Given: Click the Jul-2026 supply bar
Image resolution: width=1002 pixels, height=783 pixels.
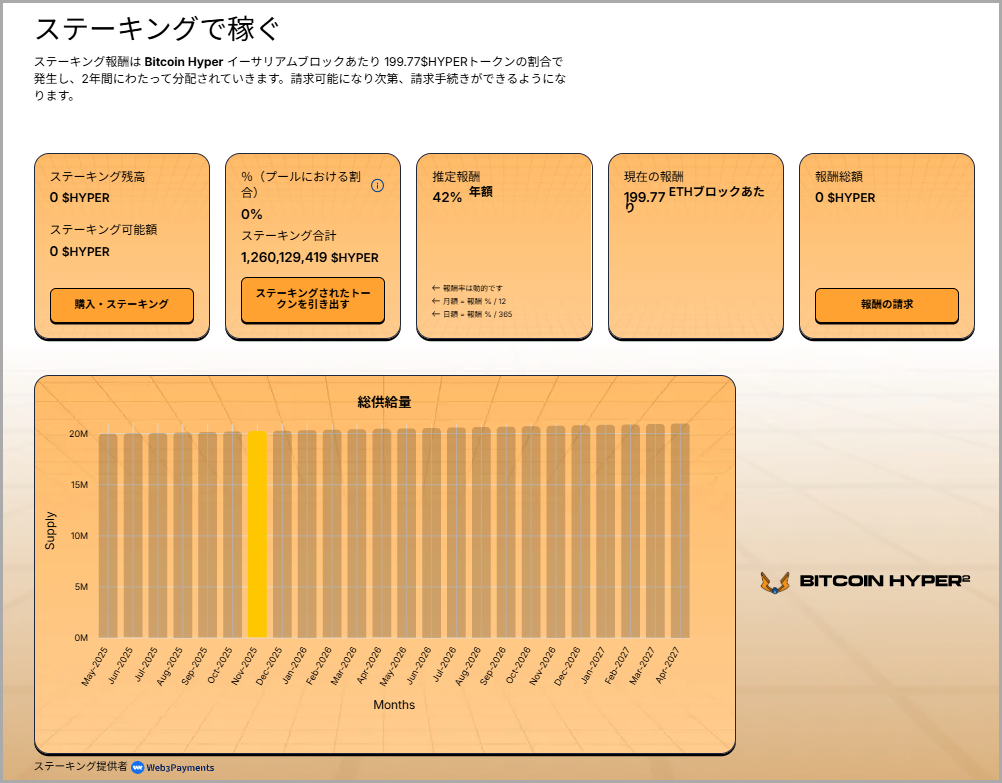Looking at the screenshot, I should tap(456, 532).
